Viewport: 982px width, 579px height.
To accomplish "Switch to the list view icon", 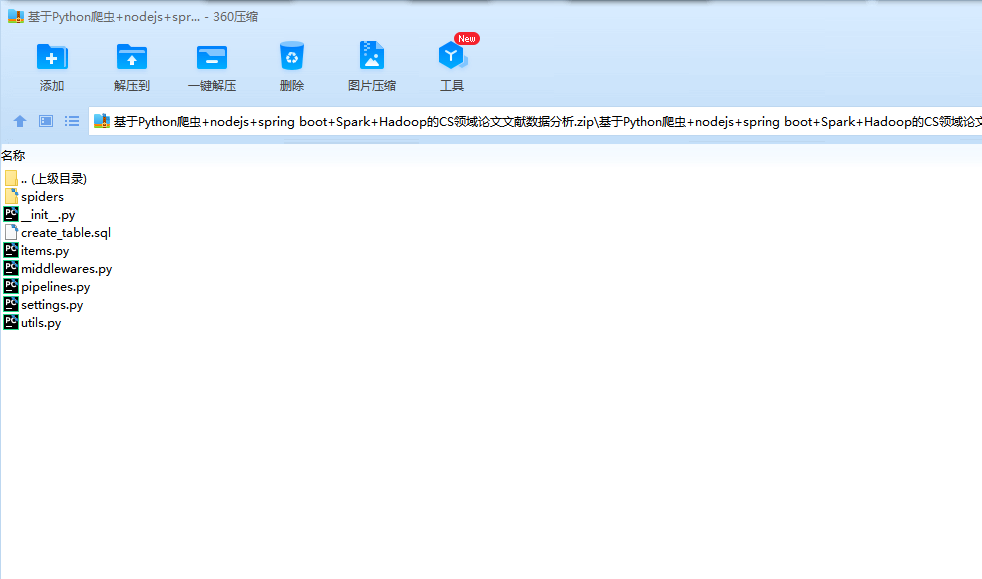I will 72,121.
